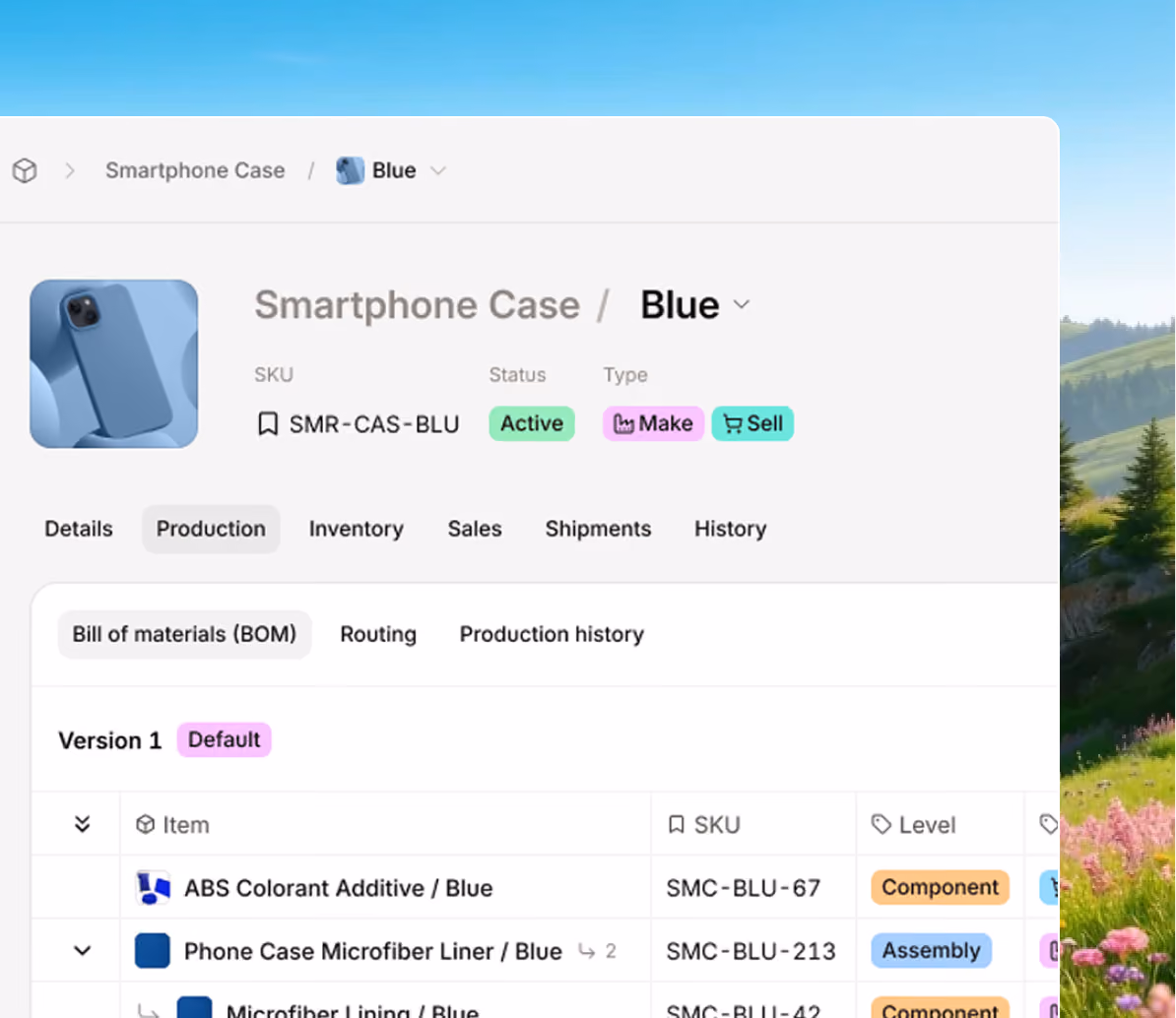
Task: Click the Sell type badge
Action: click(752, 423)
